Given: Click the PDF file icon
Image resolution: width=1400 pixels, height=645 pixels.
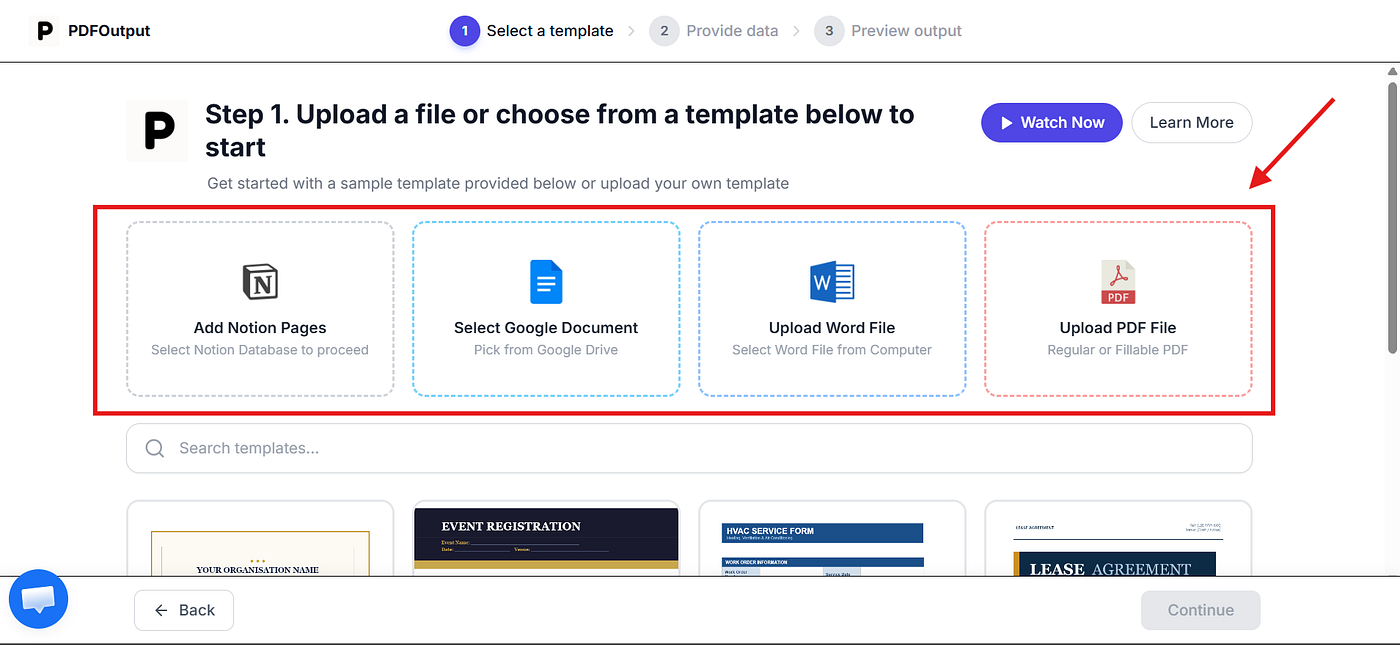Looking at the screenshot, I should tap(1118, 282).
